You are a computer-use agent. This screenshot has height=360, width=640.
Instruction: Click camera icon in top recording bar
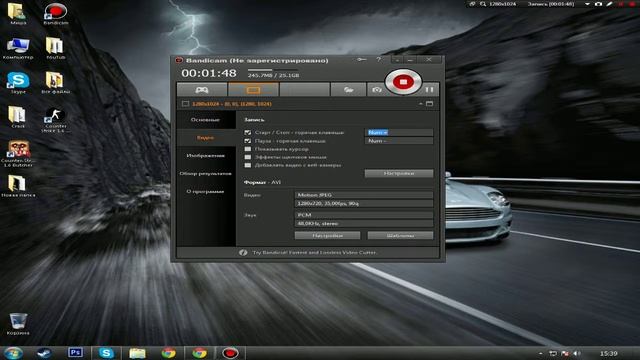tap(598, 4)
